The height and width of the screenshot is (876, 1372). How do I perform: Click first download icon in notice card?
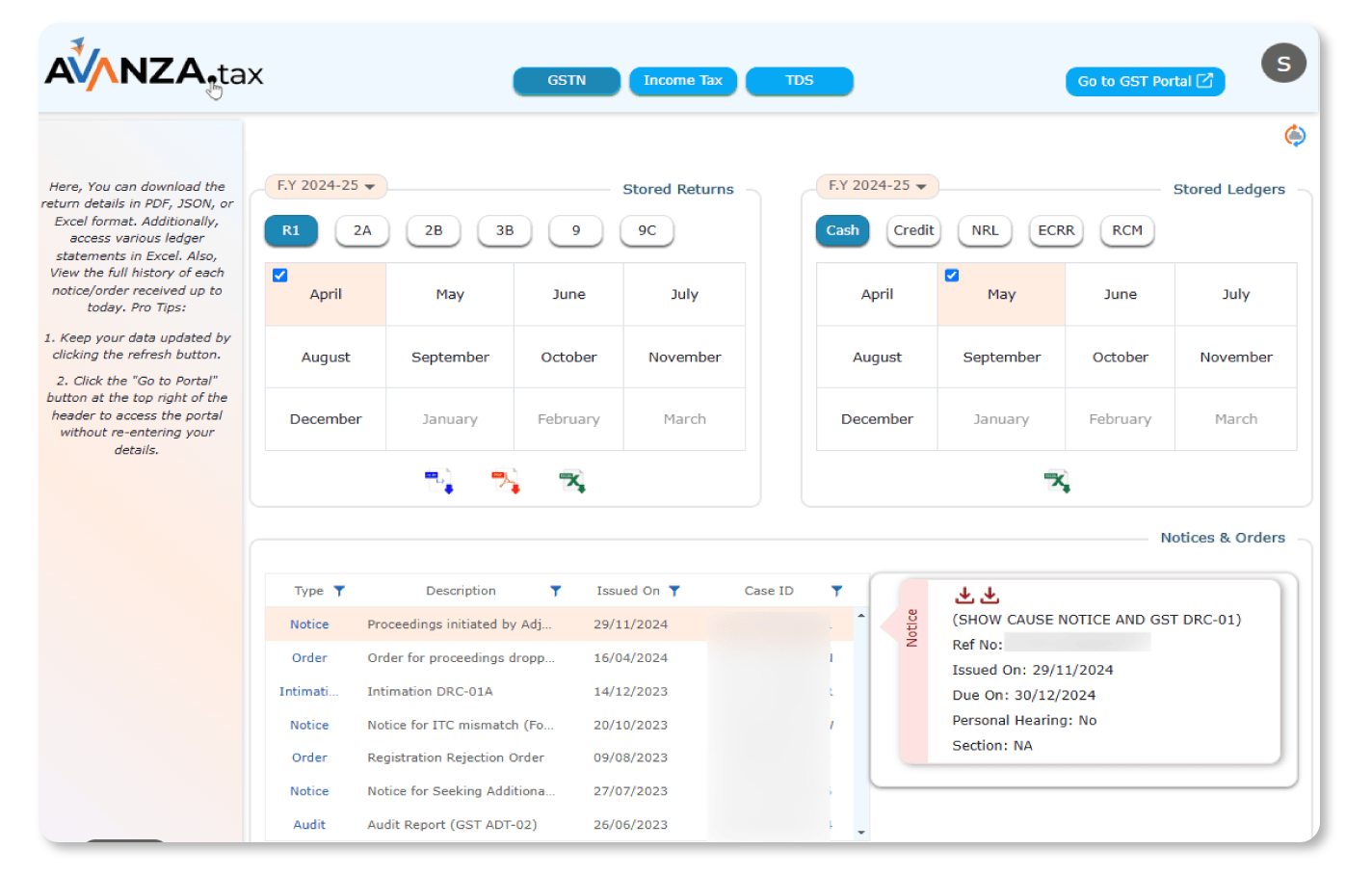tap(964, 596)
